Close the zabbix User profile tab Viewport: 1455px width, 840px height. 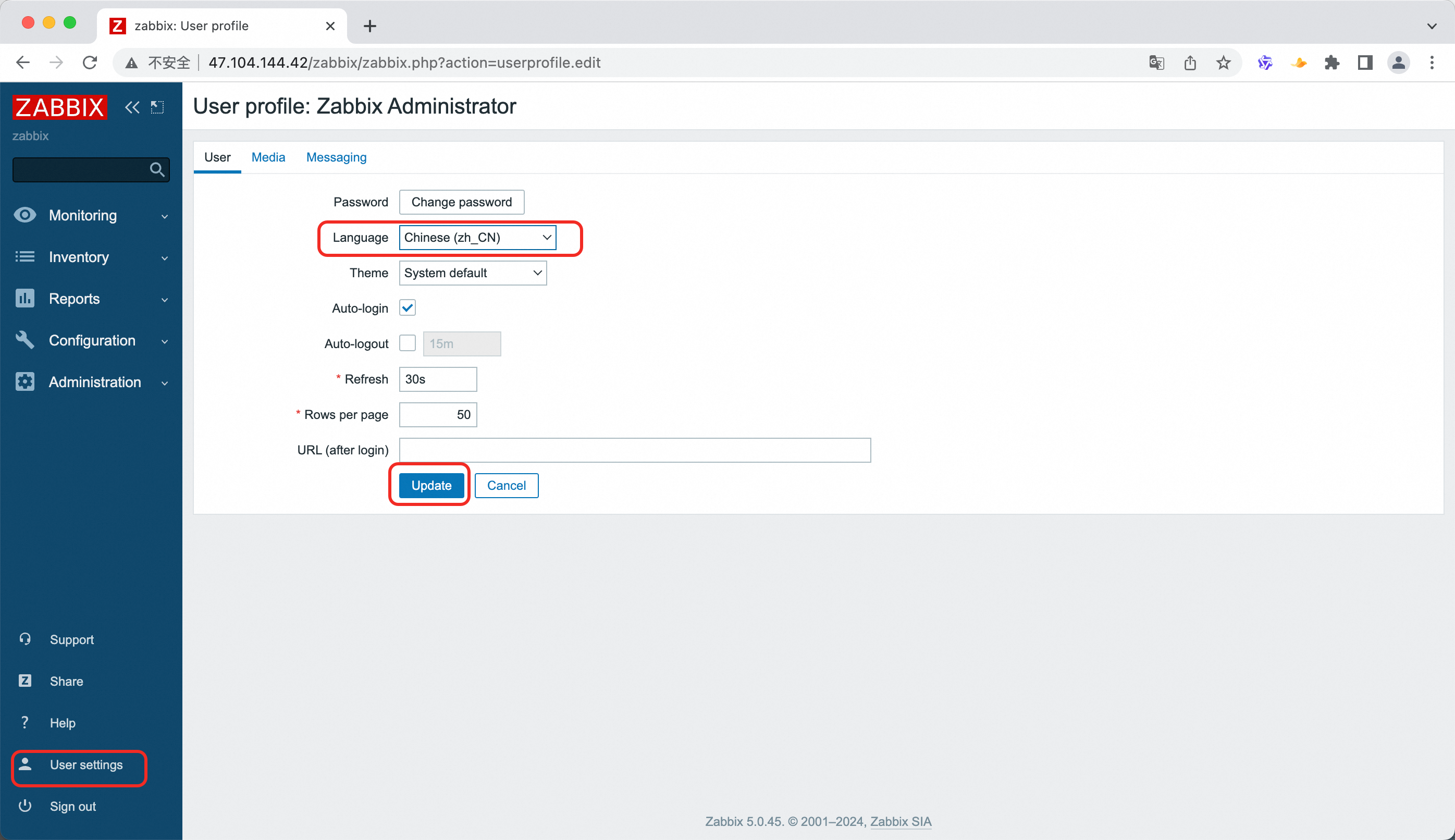pos(330,26)
